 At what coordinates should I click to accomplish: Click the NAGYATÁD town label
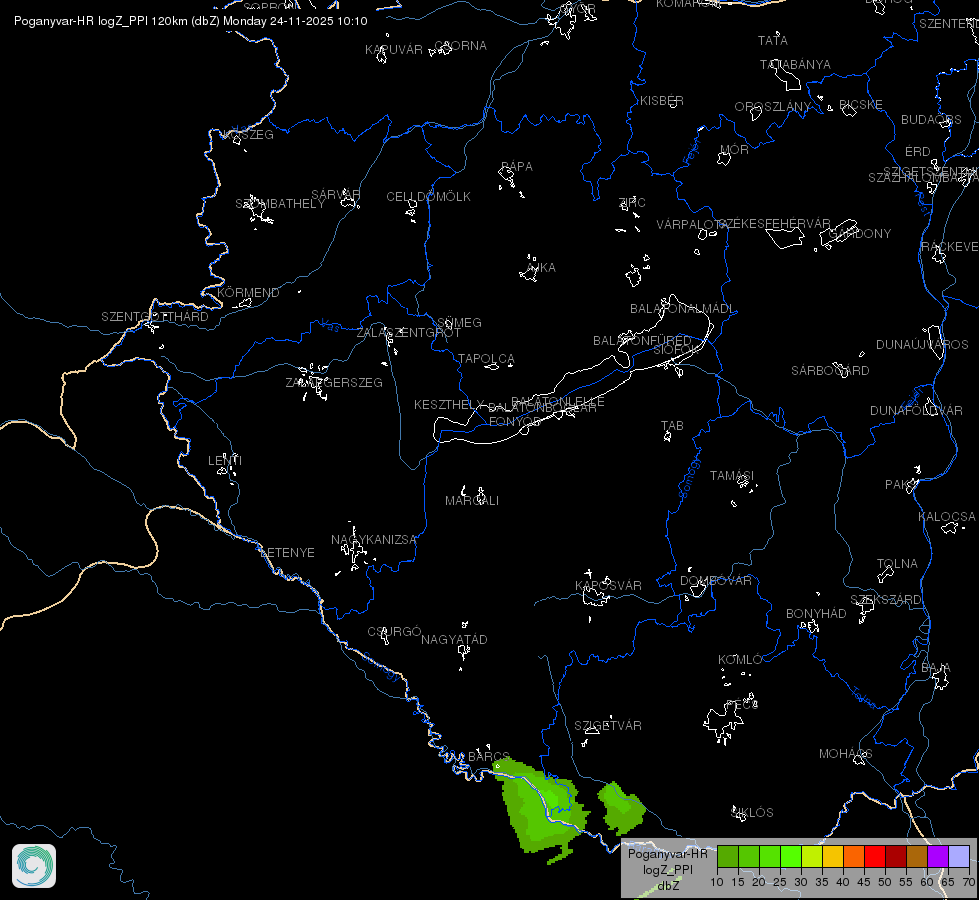(x=454, y=640)
